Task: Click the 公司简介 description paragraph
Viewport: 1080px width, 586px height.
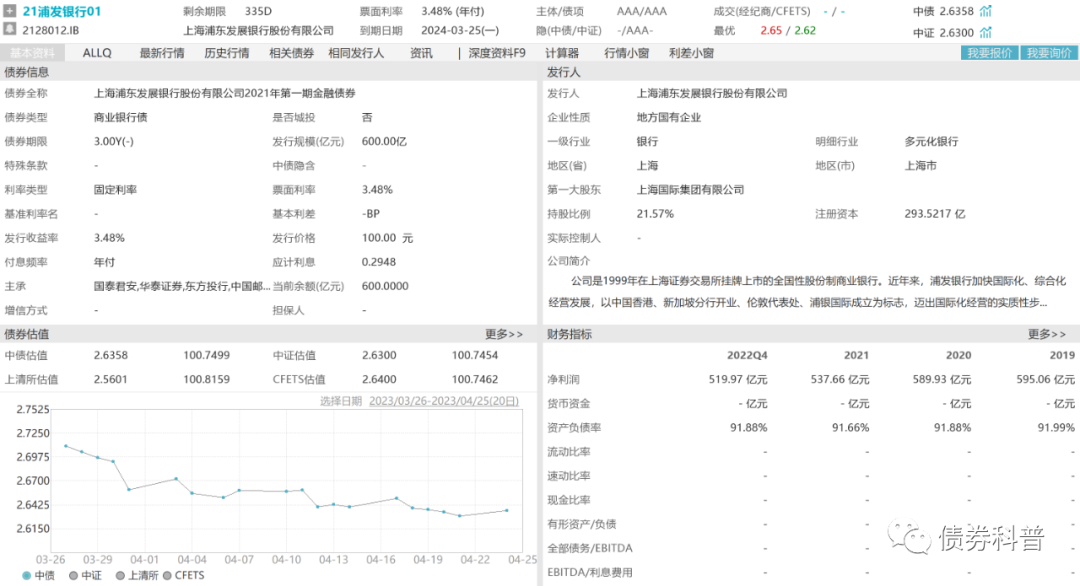Action: (807, 291)
